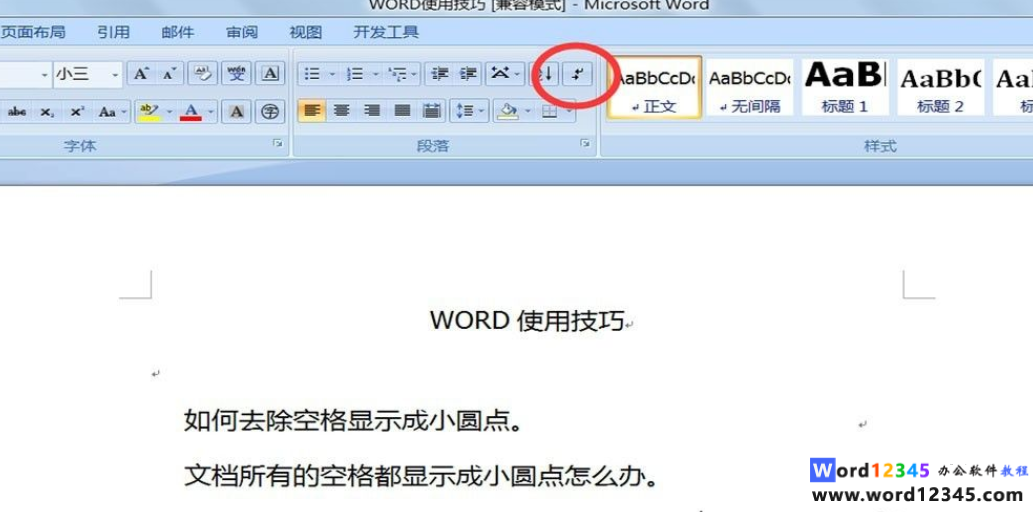Select the 正文 style
The height and width of the screenshot is (512, 1033).
pyautogui.click(x=654, y=87)
